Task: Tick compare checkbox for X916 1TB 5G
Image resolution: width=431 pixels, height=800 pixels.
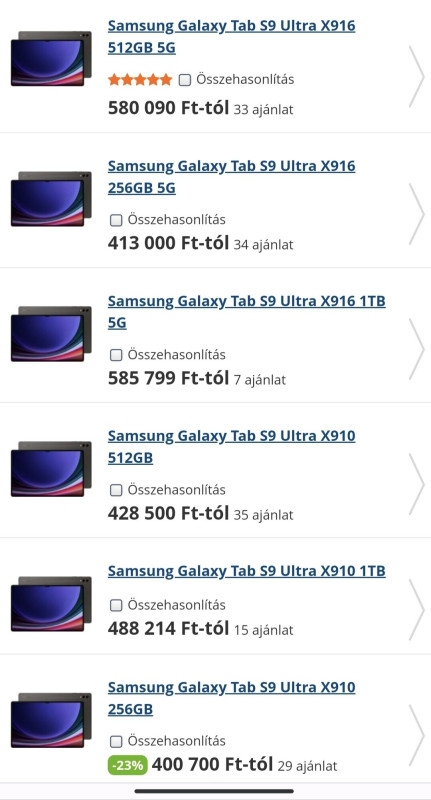Action: [116, 355]
